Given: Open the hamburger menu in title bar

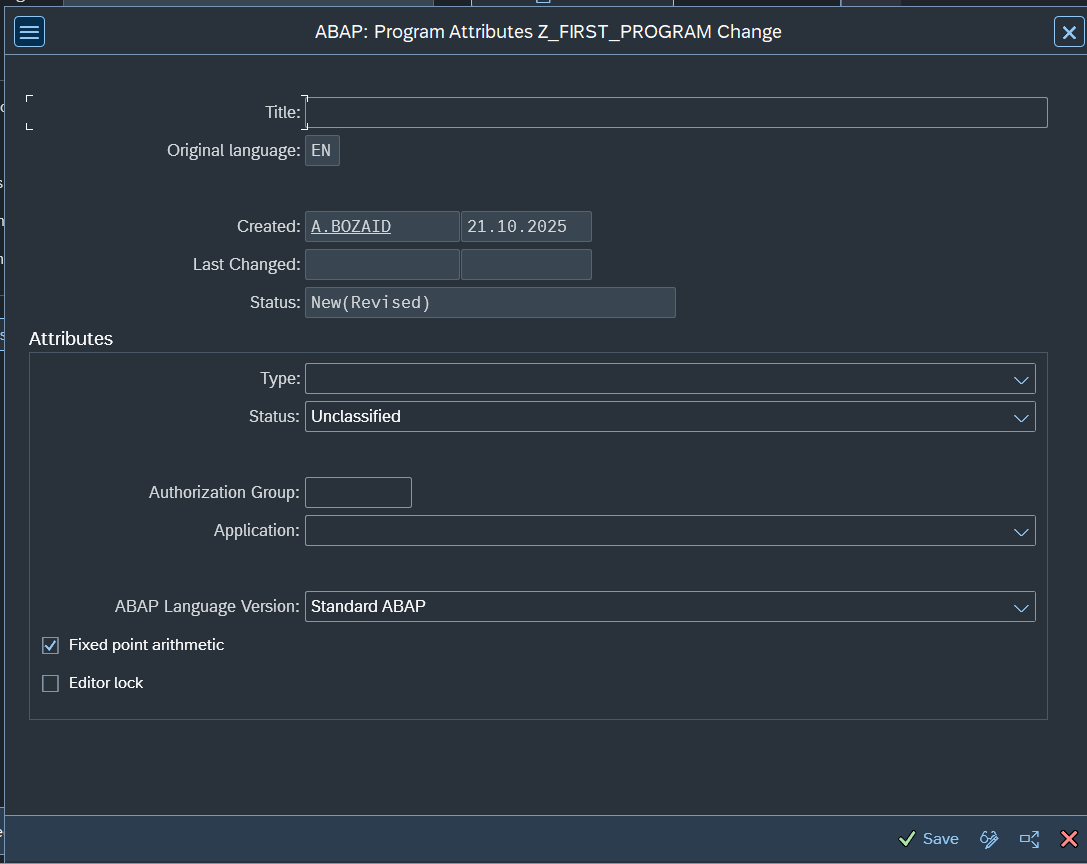Looking at the screenshot, I should 29,32.
